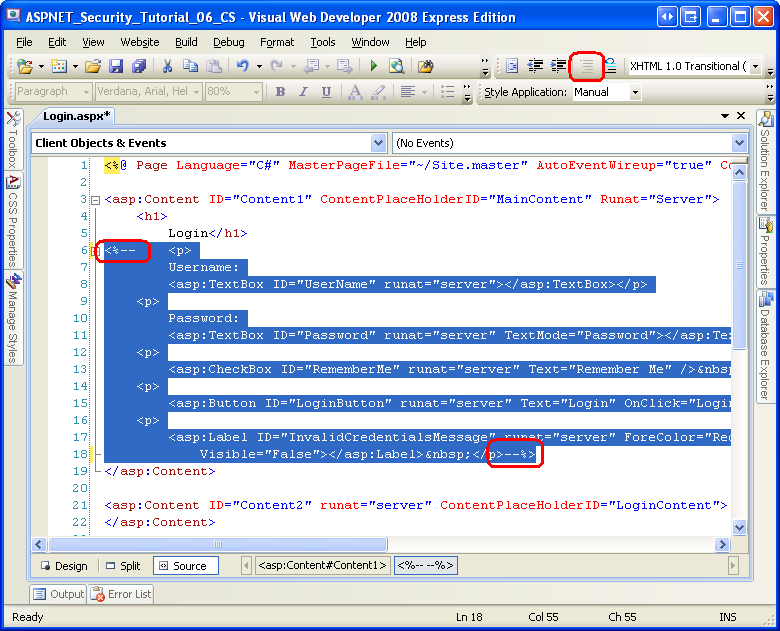780x631 pixels.
Task: Undo the last action
Action: point(243,66)
